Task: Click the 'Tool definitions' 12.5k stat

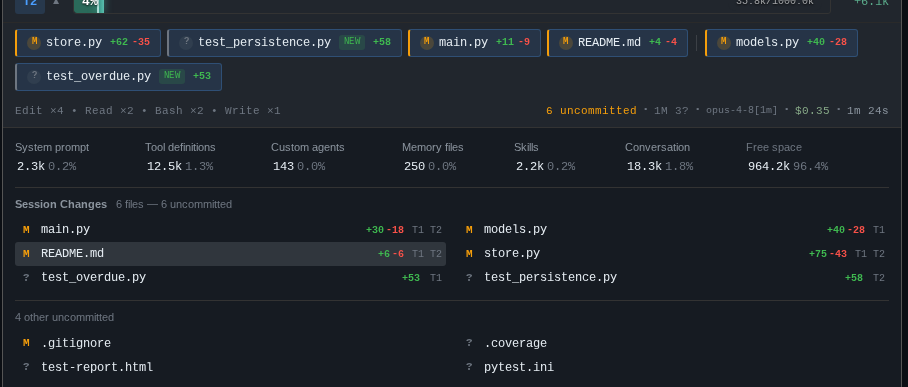Action: (x=180, y=157)
